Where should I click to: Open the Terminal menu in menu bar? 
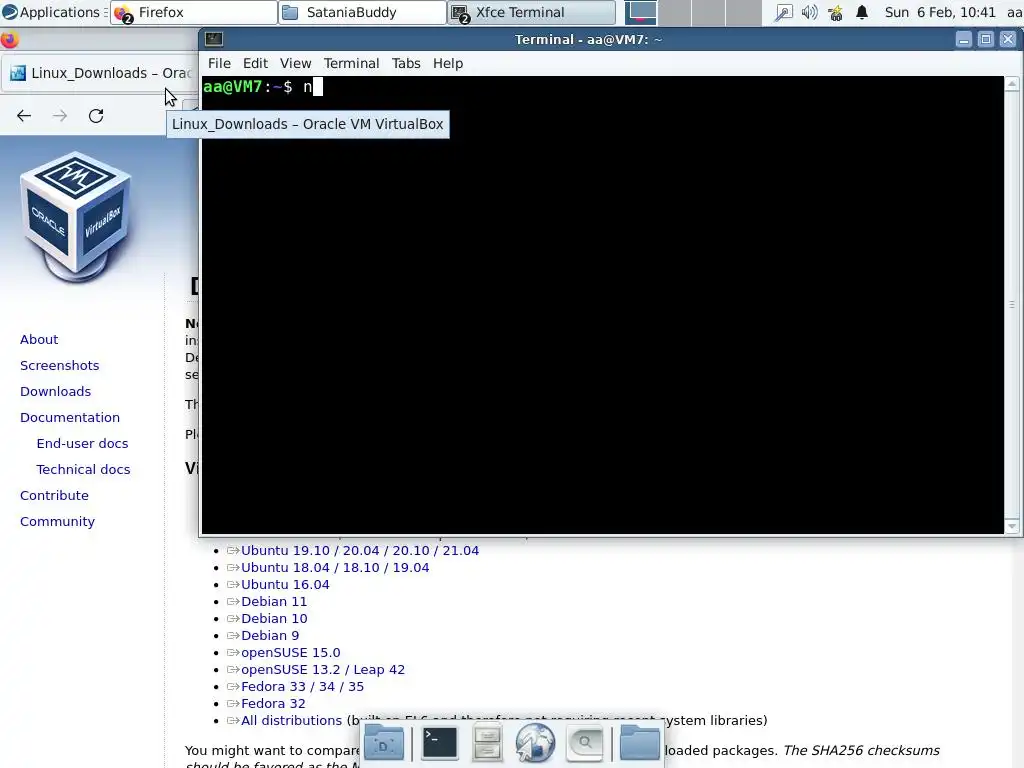pyautogui.click(x=351, y=63)
